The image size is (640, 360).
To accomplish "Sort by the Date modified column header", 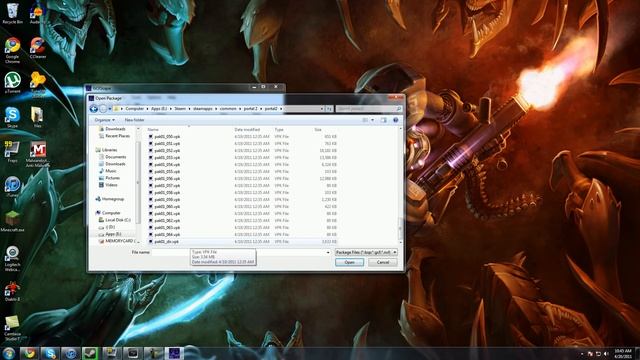I will click(247, 129).
